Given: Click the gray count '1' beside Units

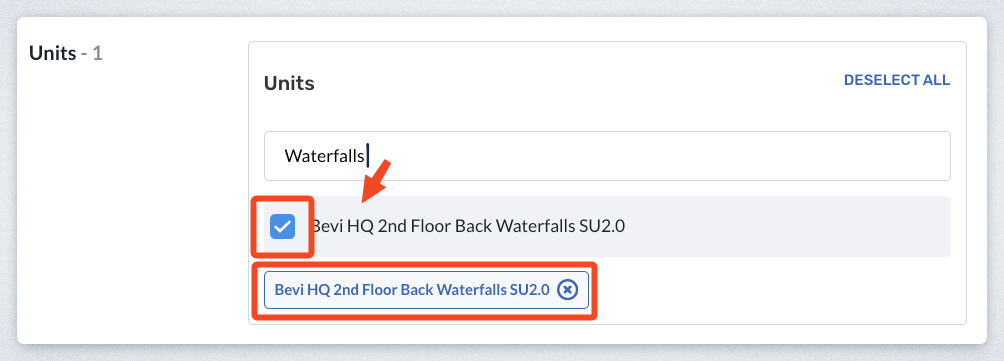Looking at the screenshot, I should pos(97,53).
